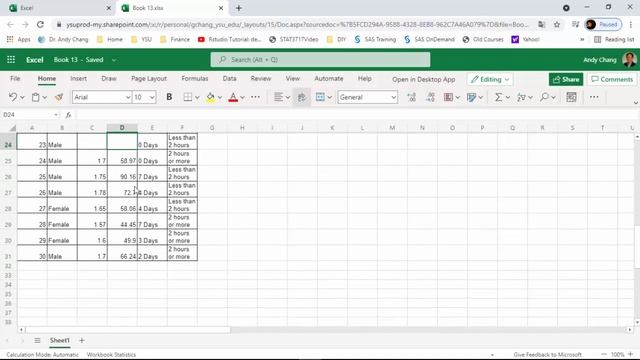The image size is (640, 360).
Task: Apply the Fill Color bucket
Action: tap(211, 97)
